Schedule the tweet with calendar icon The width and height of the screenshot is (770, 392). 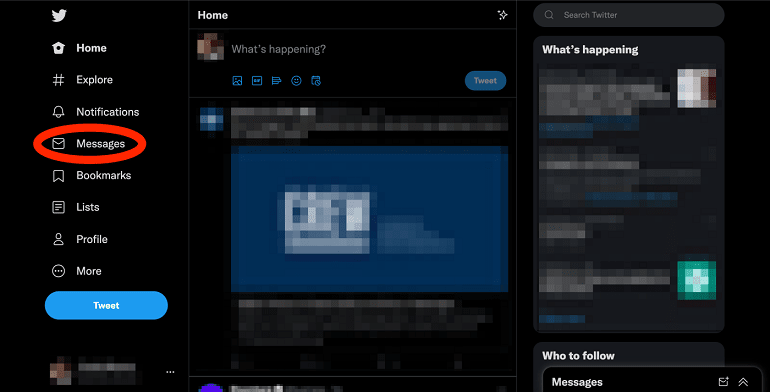(x=316, y=81)
